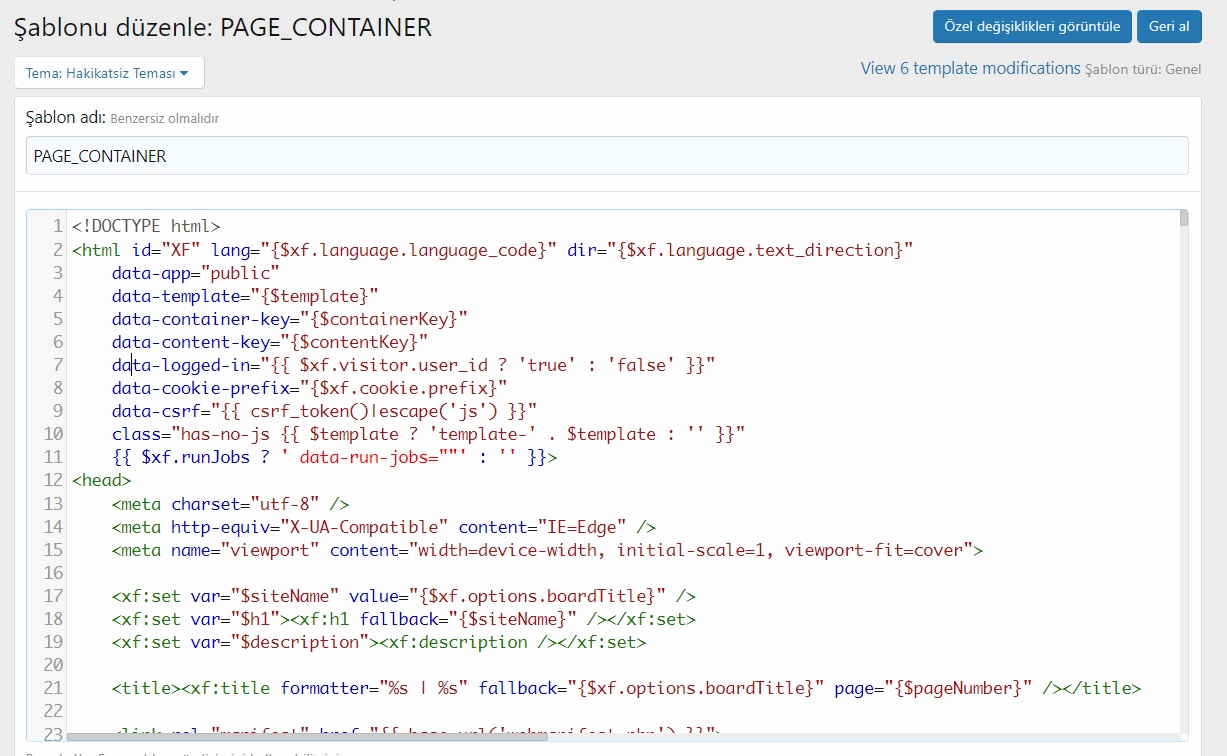Click the X-UA-Compatible meta line
The width and height of the screenshot is (1227, 756).
384,526
